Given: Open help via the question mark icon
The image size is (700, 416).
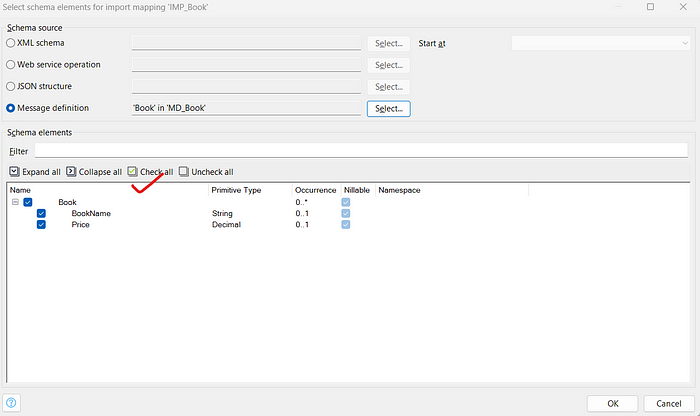Looking at the screenshot, I should (x=12, y=402).
